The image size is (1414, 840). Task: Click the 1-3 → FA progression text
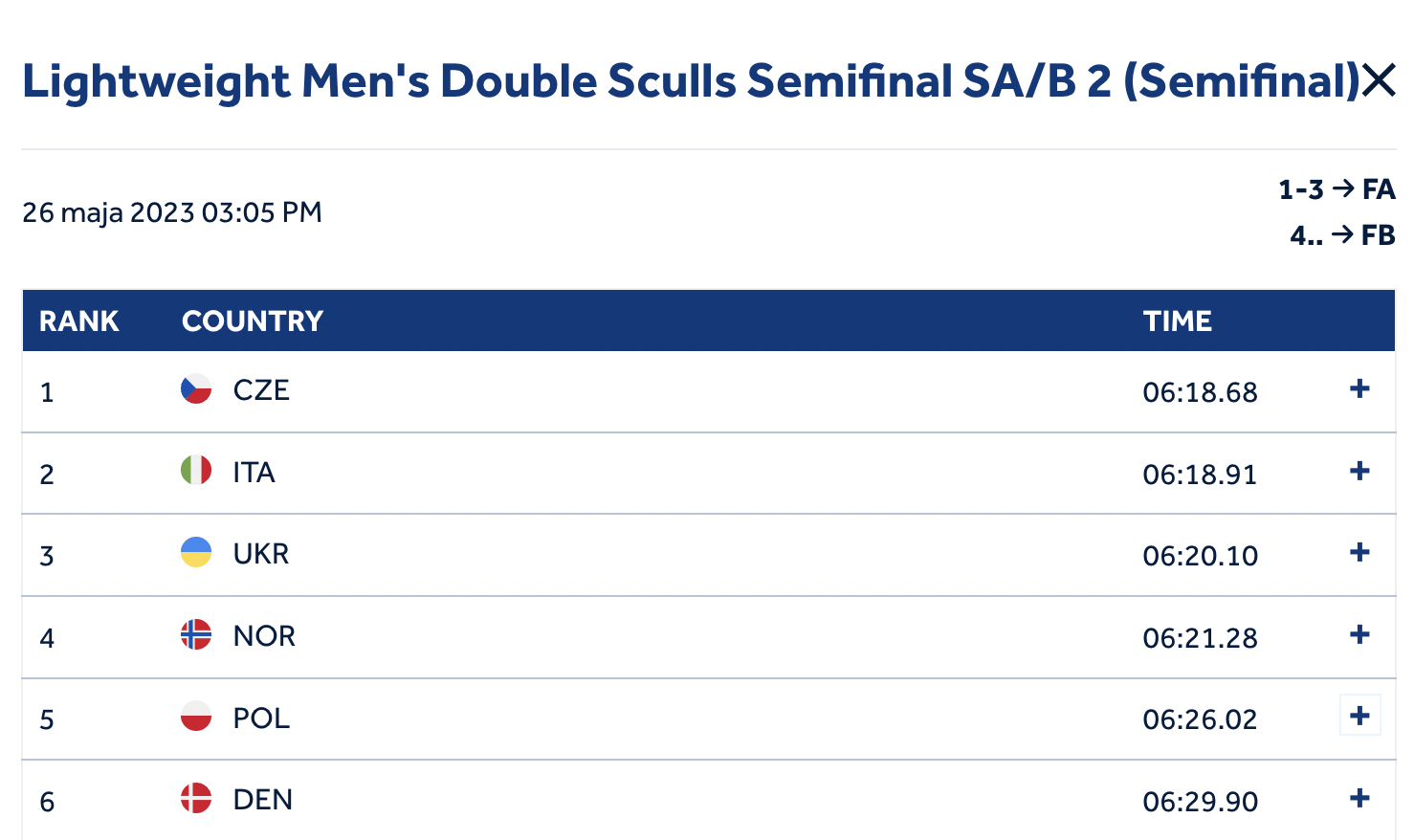[1337, 189]
